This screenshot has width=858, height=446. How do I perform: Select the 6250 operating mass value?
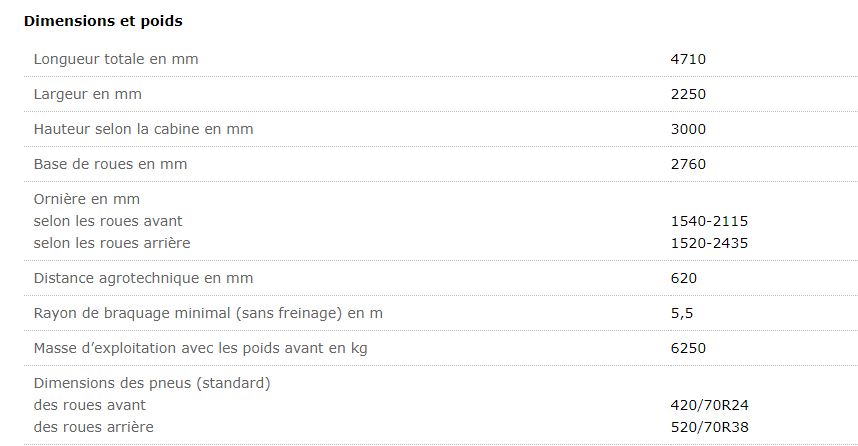pos(688,348)
